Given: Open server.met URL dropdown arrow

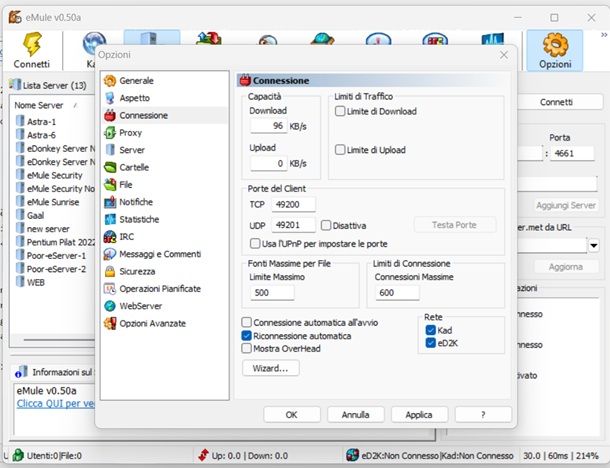Looking at the screenshot, I should click(x=594, y=245).
